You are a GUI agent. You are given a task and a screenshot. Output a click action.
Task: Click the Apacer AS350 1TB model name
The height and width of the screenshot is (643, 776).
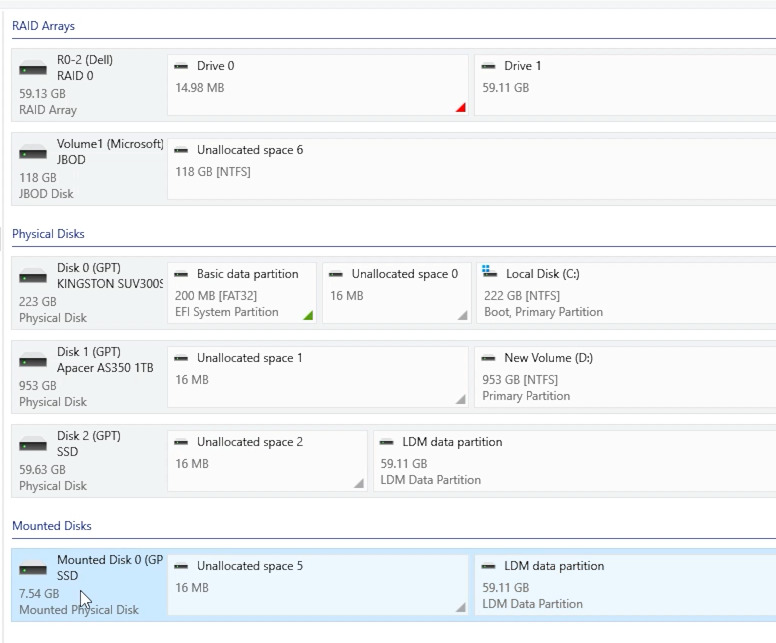[x=105, y=368]
